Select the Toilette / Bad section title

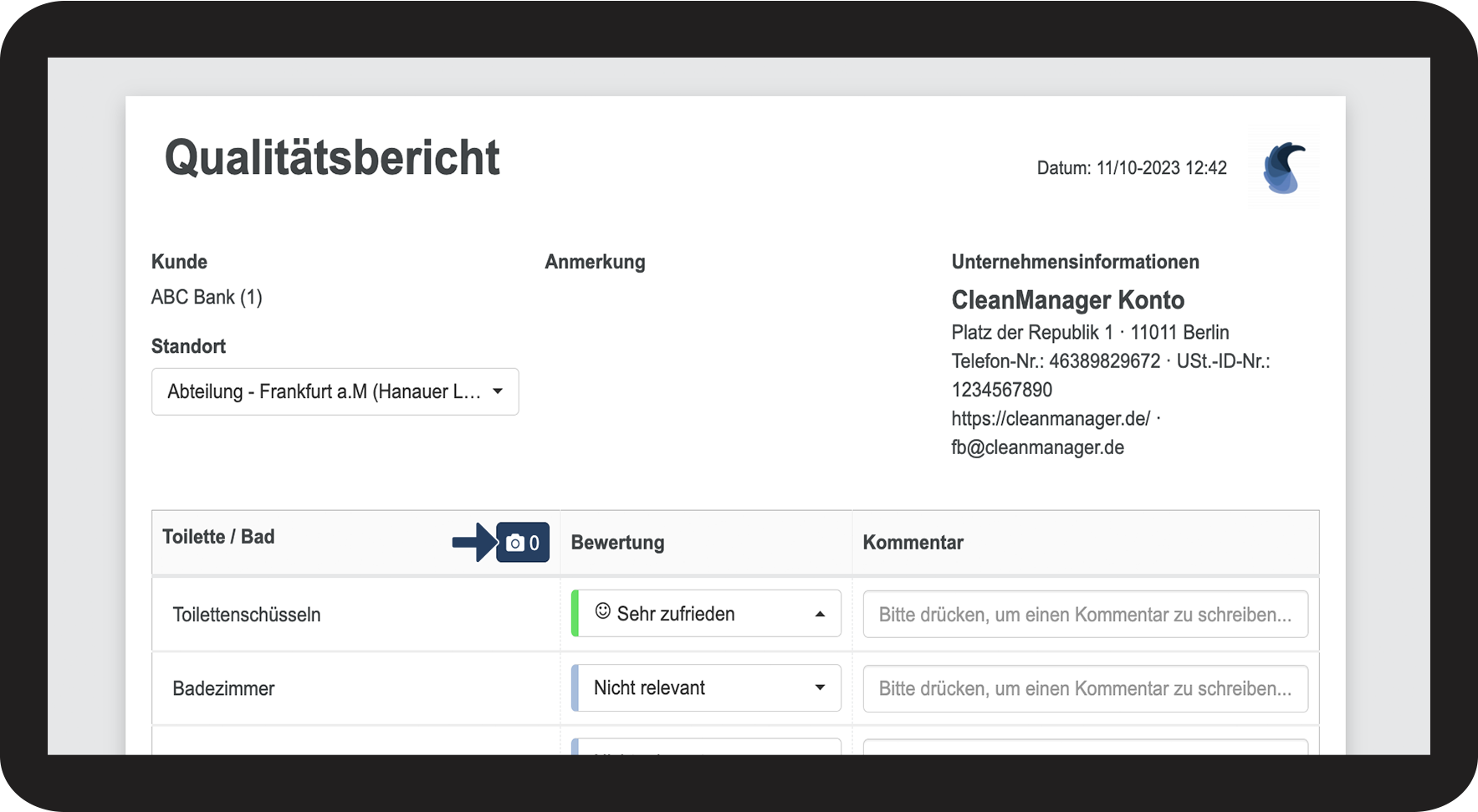pyautogui.click(x=218, y=537)
